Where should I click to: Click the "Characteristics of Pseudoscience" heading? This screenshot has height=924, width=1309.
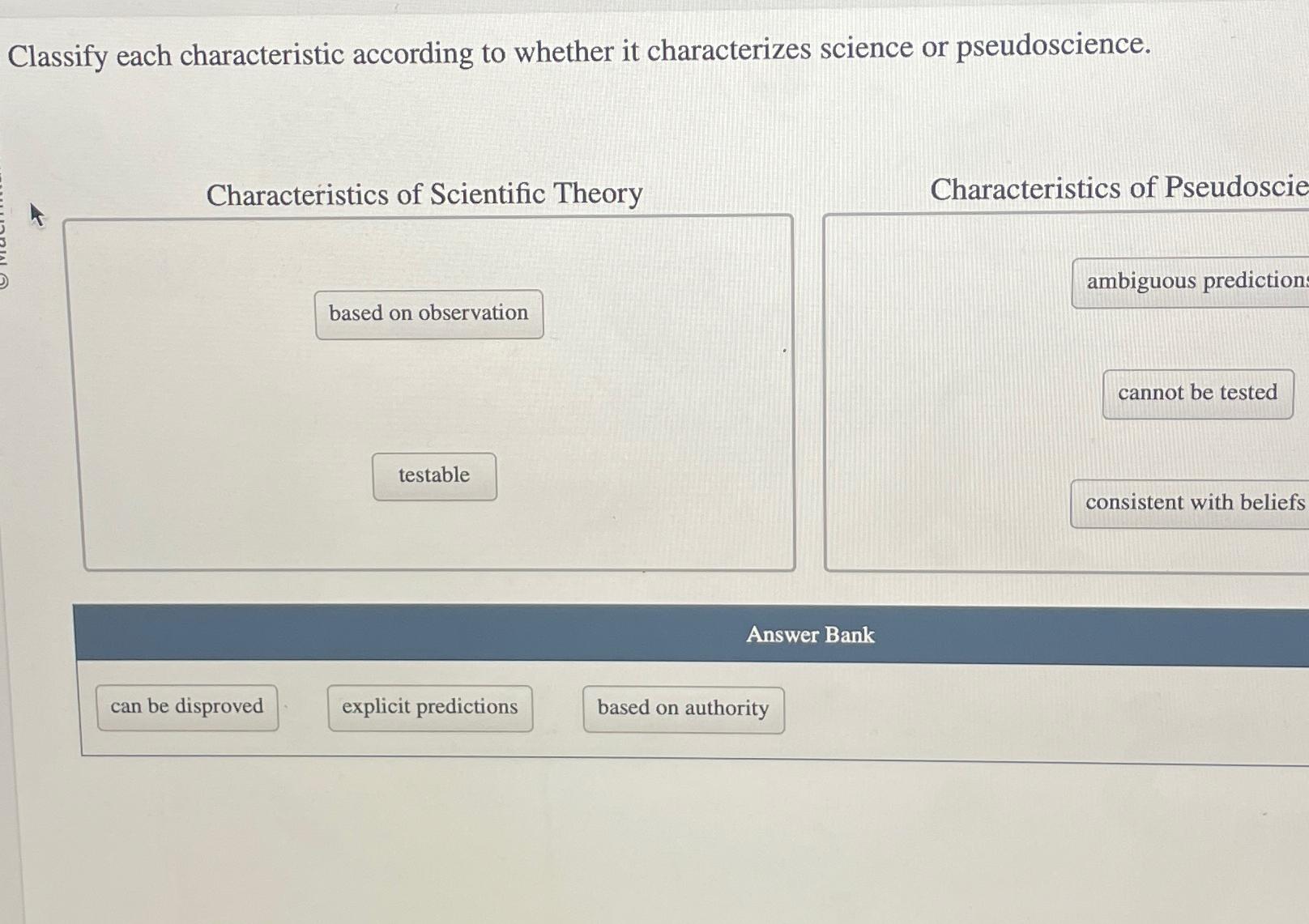(x=1118, y=190)
